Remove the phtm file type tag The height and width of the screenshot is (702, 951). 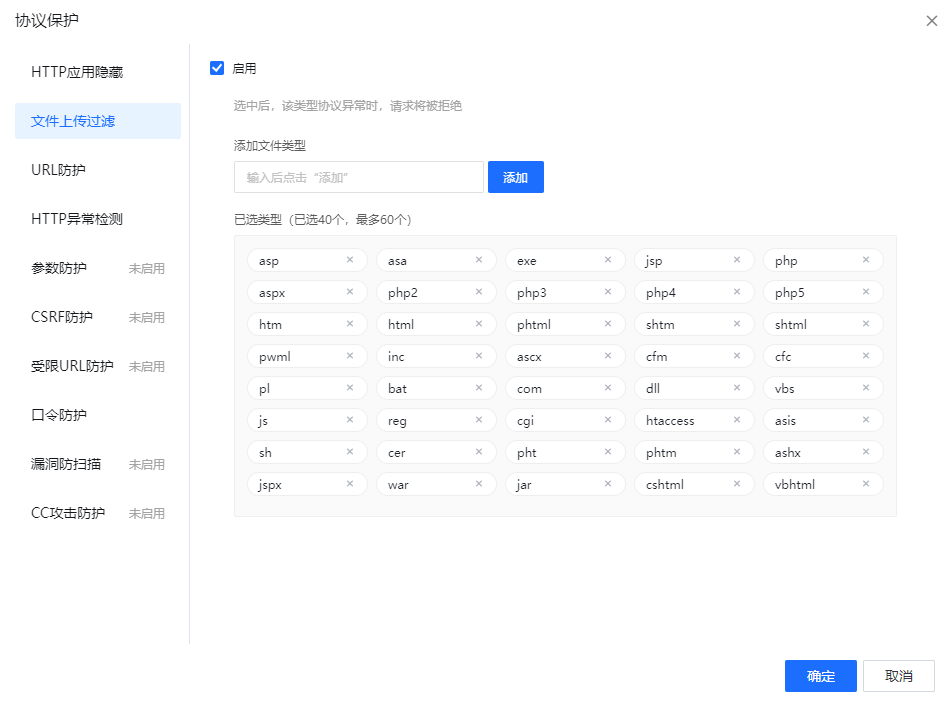pos(737,451)
